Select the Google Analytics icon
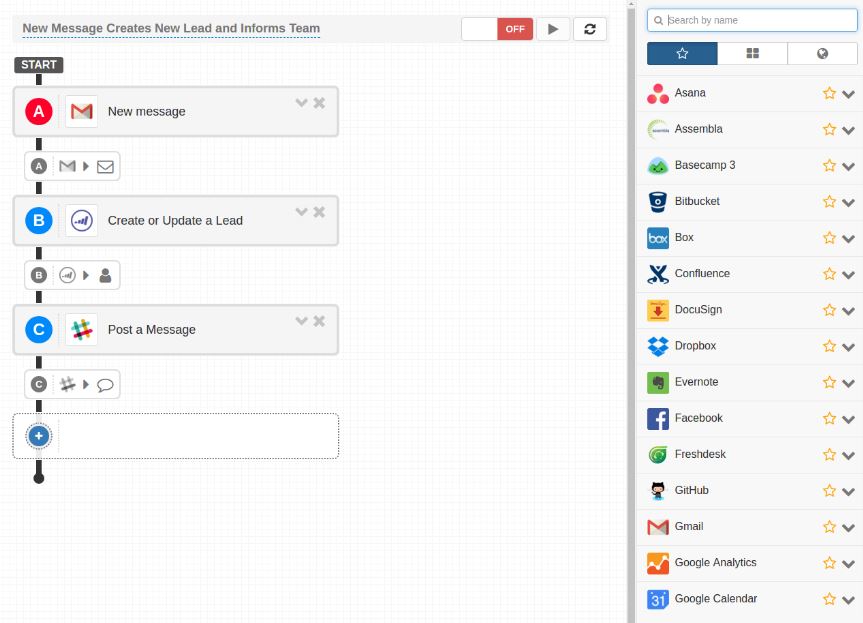The height and width of the screenshot is (623, 863). [x=658, y=563]
